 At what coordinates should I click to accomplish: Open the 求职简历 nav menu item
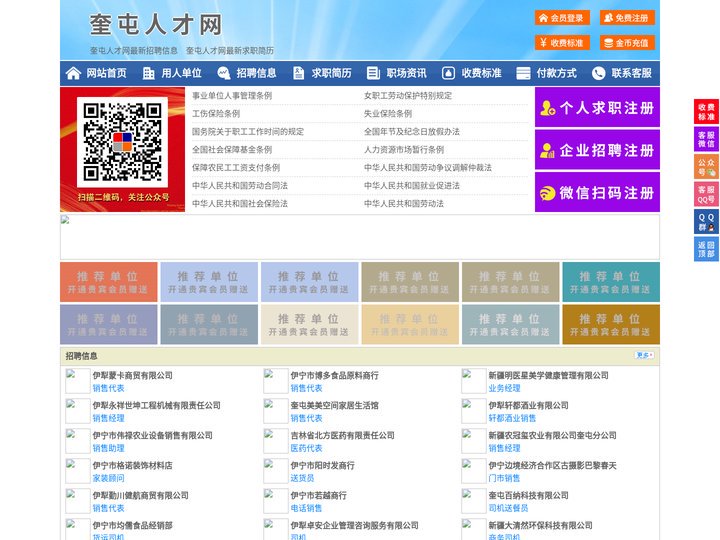pos(322,73)
